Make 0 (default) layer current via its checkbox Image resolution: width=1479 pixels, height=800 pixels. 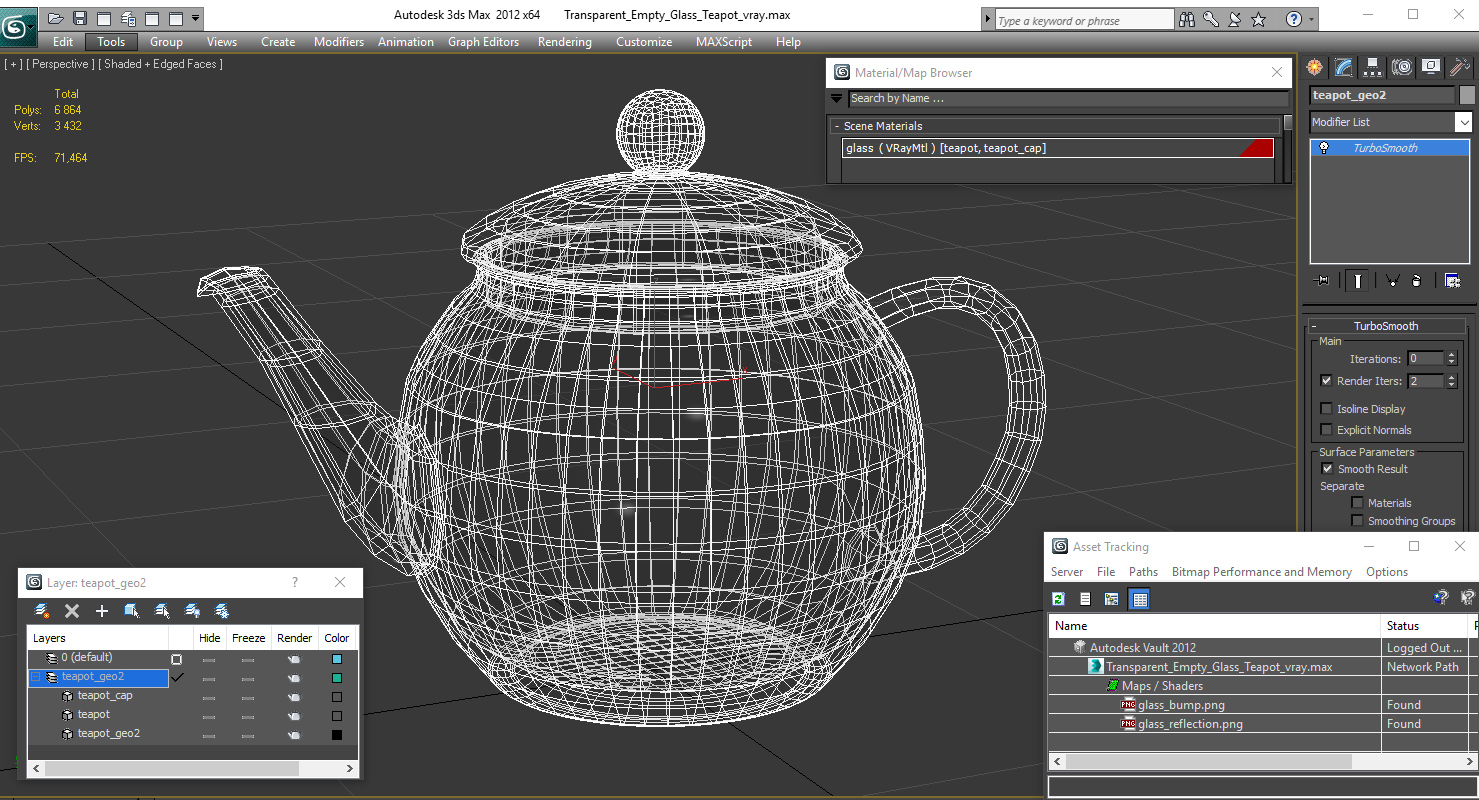click(x=177, y=659)
